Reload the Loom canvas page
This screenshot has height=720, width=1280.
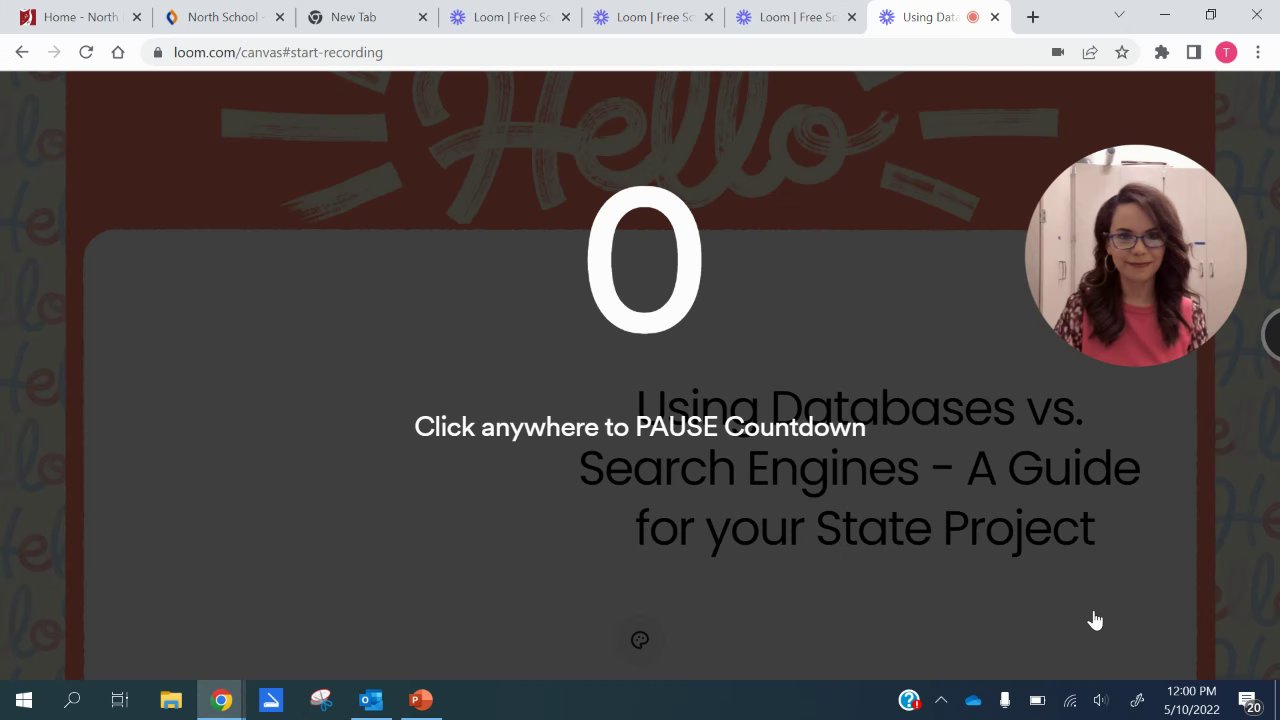click(x=86, y=52)
